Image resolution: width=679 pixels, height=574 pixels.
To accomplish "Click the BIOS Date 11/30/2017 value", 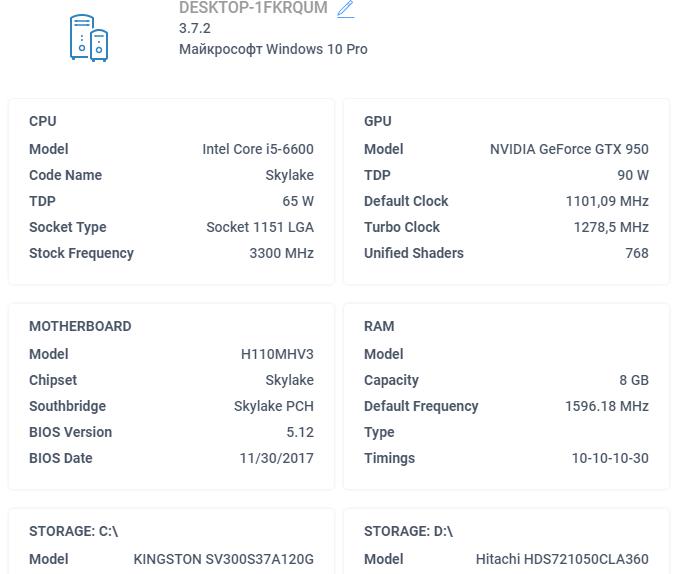I will pyautogui.click(x=277, y=458).
